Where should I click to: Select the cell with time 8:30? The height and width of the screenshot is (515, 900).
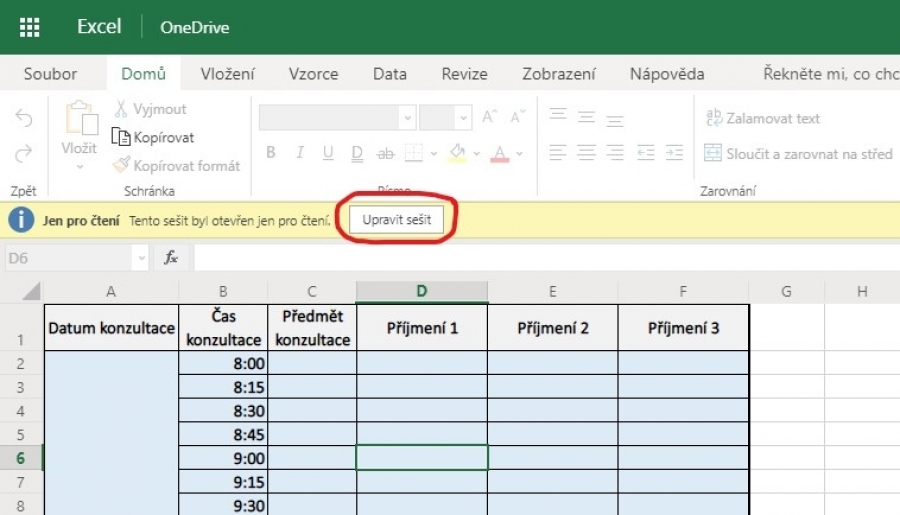[x=223, y=410]
